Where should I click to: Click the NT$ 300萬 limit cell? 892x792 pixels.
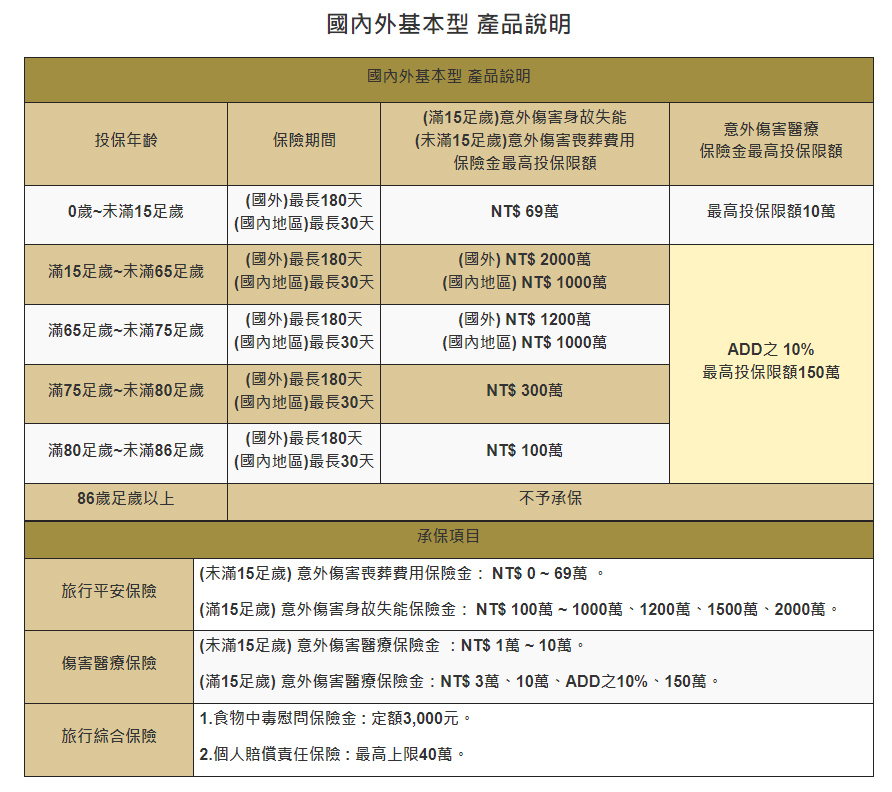pyautogui.click(x=524, y=391)
